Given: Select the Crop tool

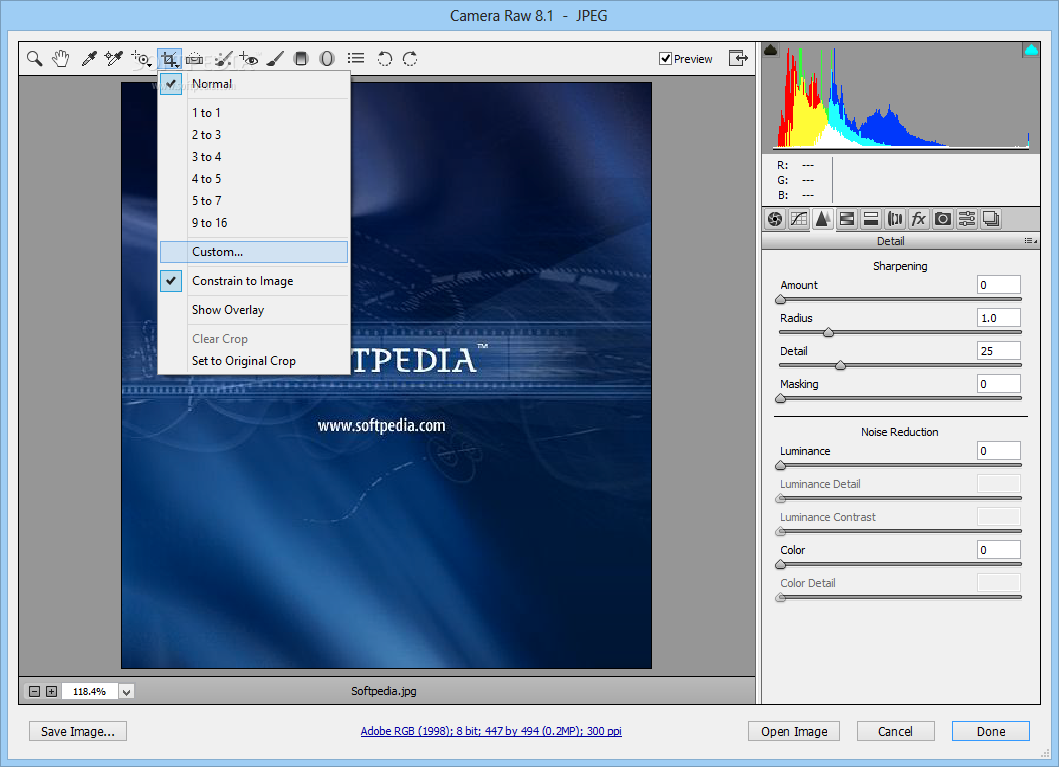Looking at the screenshot, I should 170,59.
